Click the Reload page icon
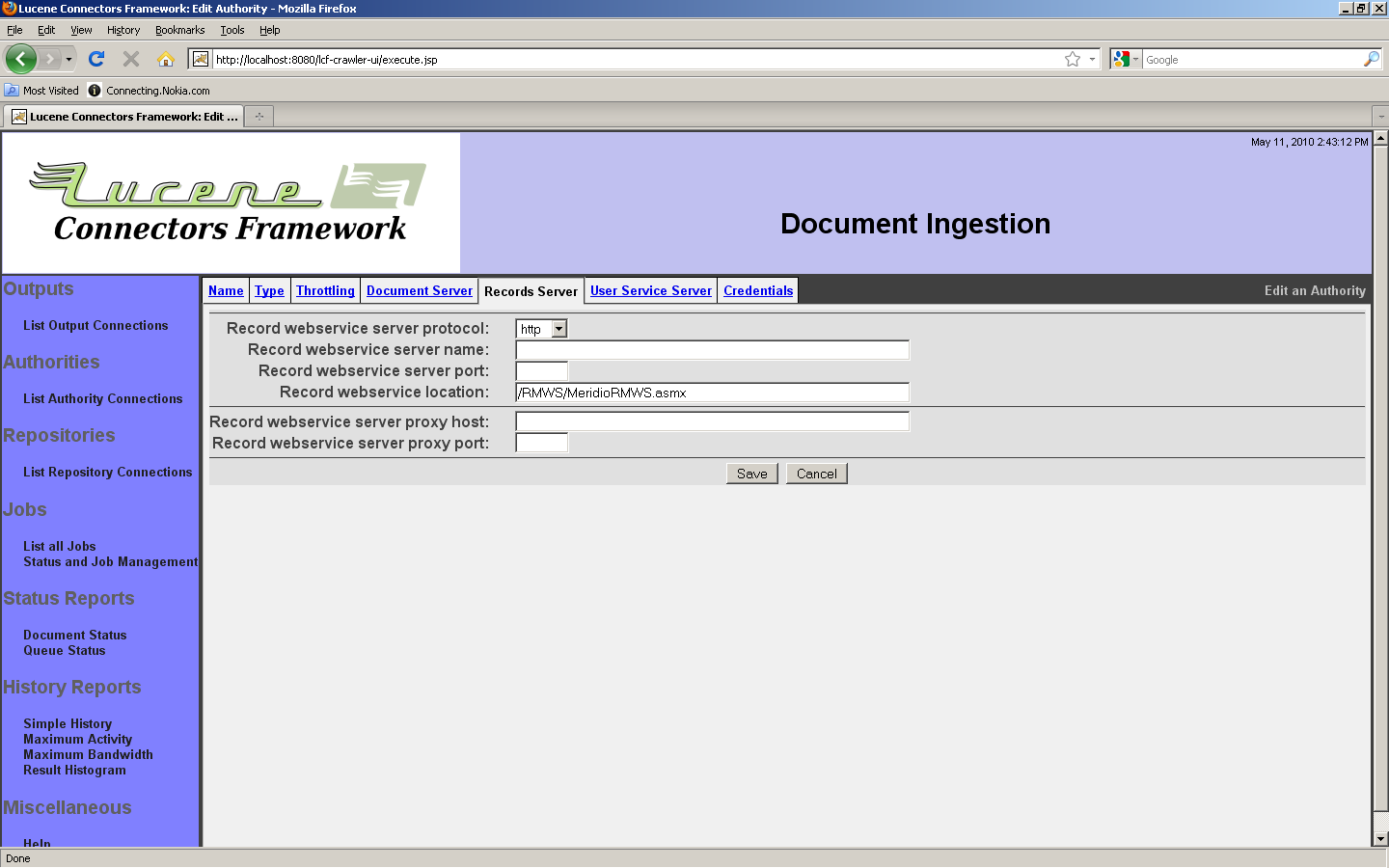1389x868 pixels. (x=96, y=59)
